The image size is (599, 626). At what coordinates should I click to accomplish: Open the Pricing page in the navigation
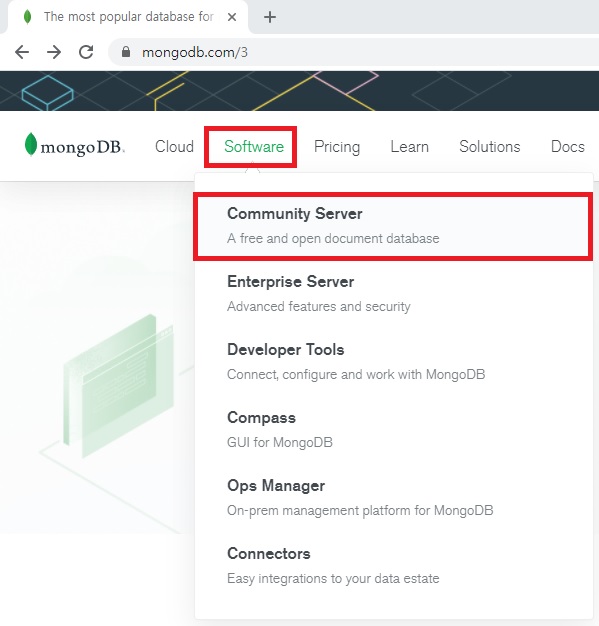click(337, 147)
